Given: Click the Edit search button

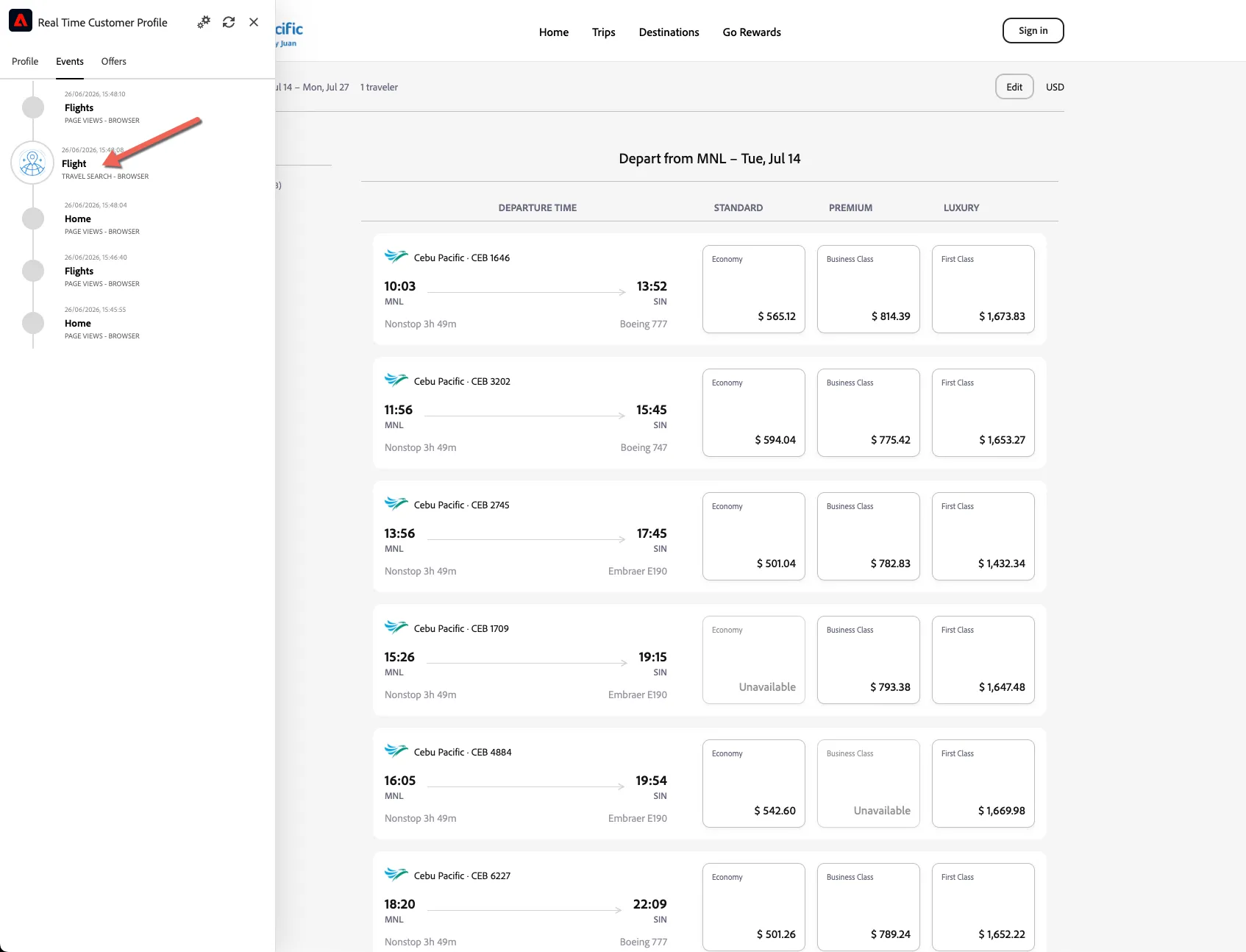Looking at the screenshot, I should 1015,87.
